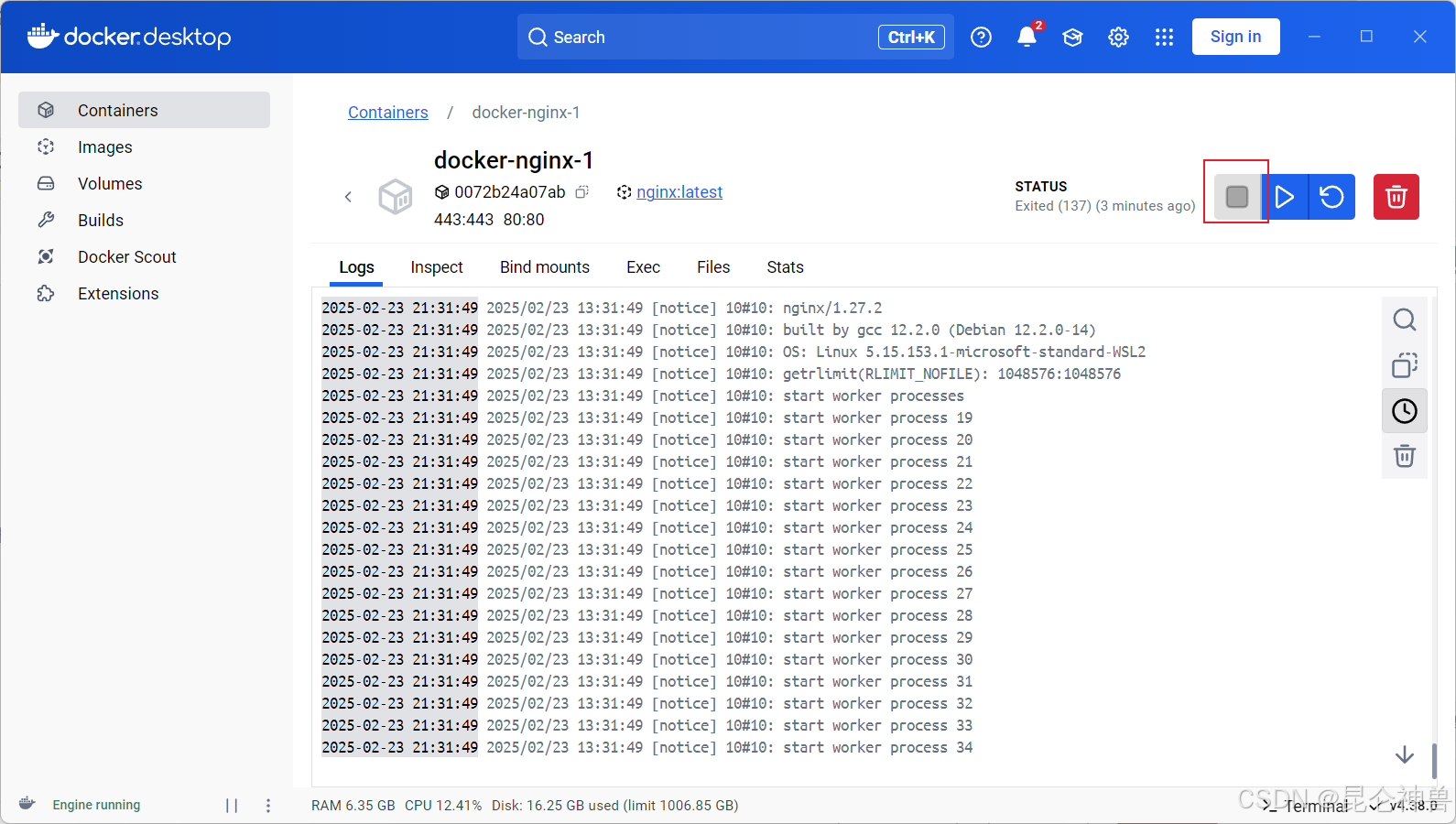Search logs with magnifier icon
Screen dimensions: 1456x824
[1405, 320]
